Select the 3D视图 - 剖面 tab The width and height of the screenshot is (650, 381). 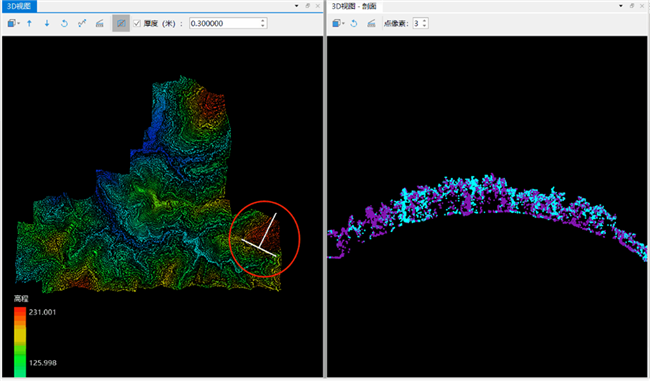click(x=354, y=6)
